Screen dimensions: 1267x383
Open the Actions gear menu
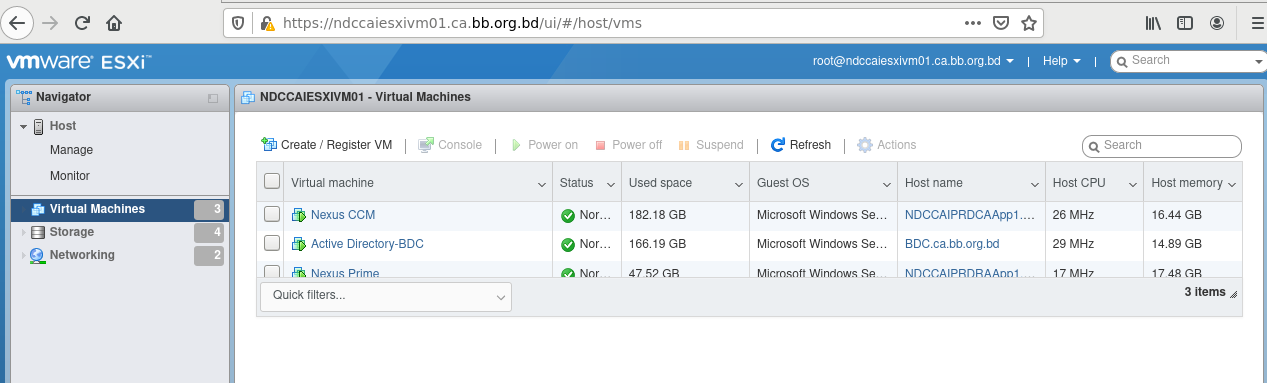[x=886, y=145]
